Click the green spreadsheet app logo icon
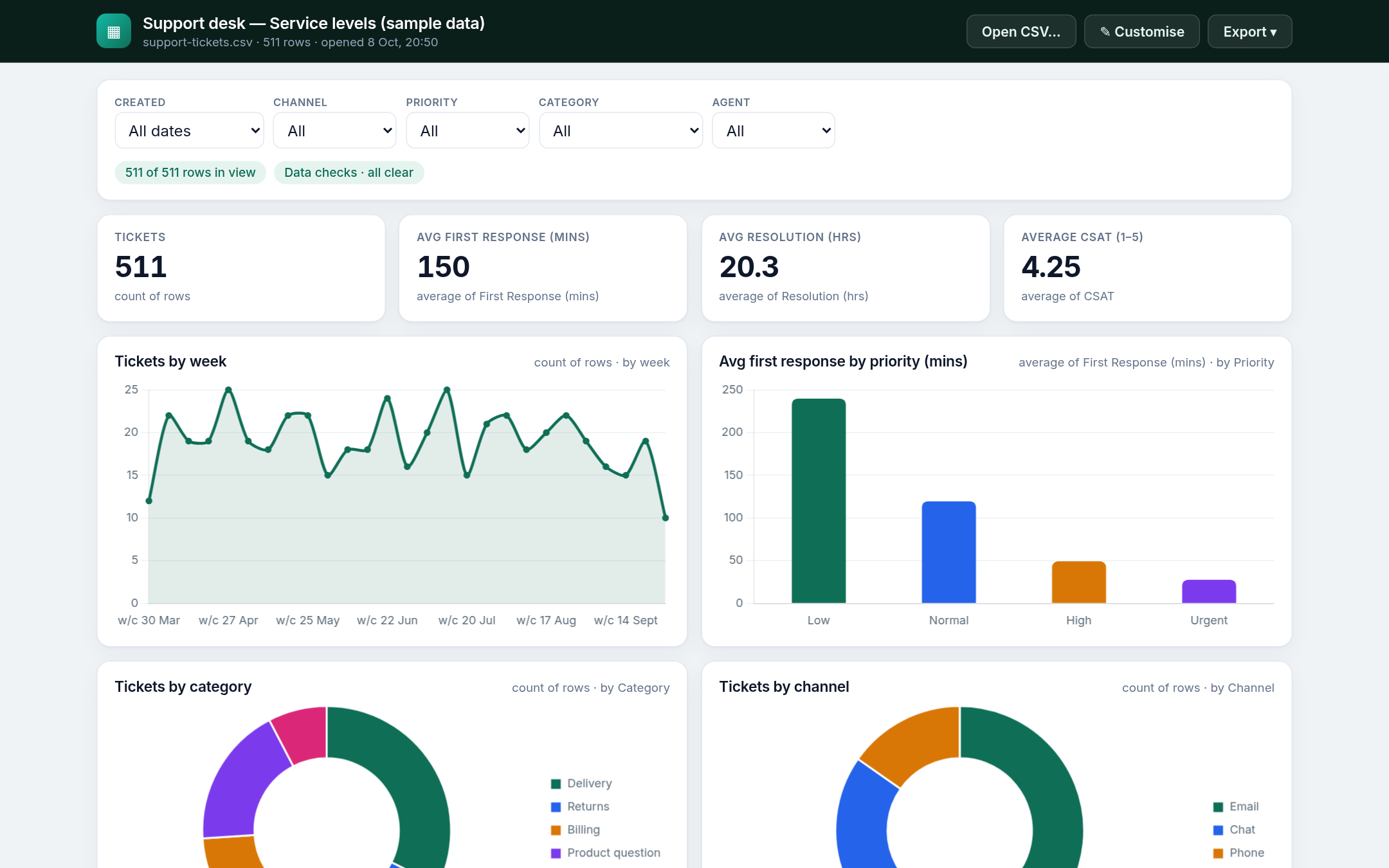This screenshot has height=868, width=1389. point(114,32)
